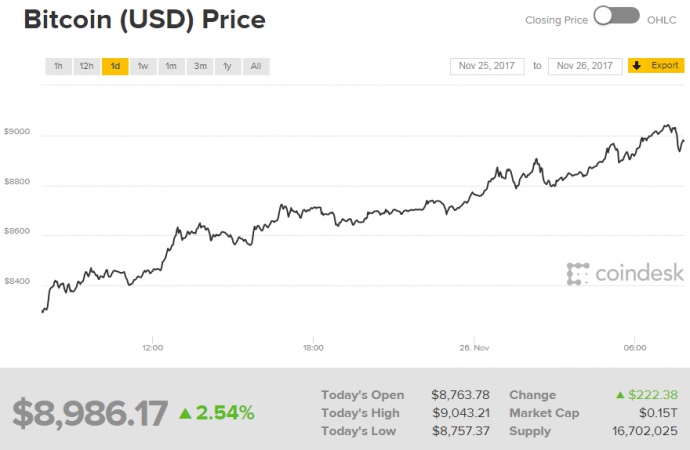The height and width of the screenshot is (450, 690).
Task: Click the OHLC label
Action: [662, 19]
